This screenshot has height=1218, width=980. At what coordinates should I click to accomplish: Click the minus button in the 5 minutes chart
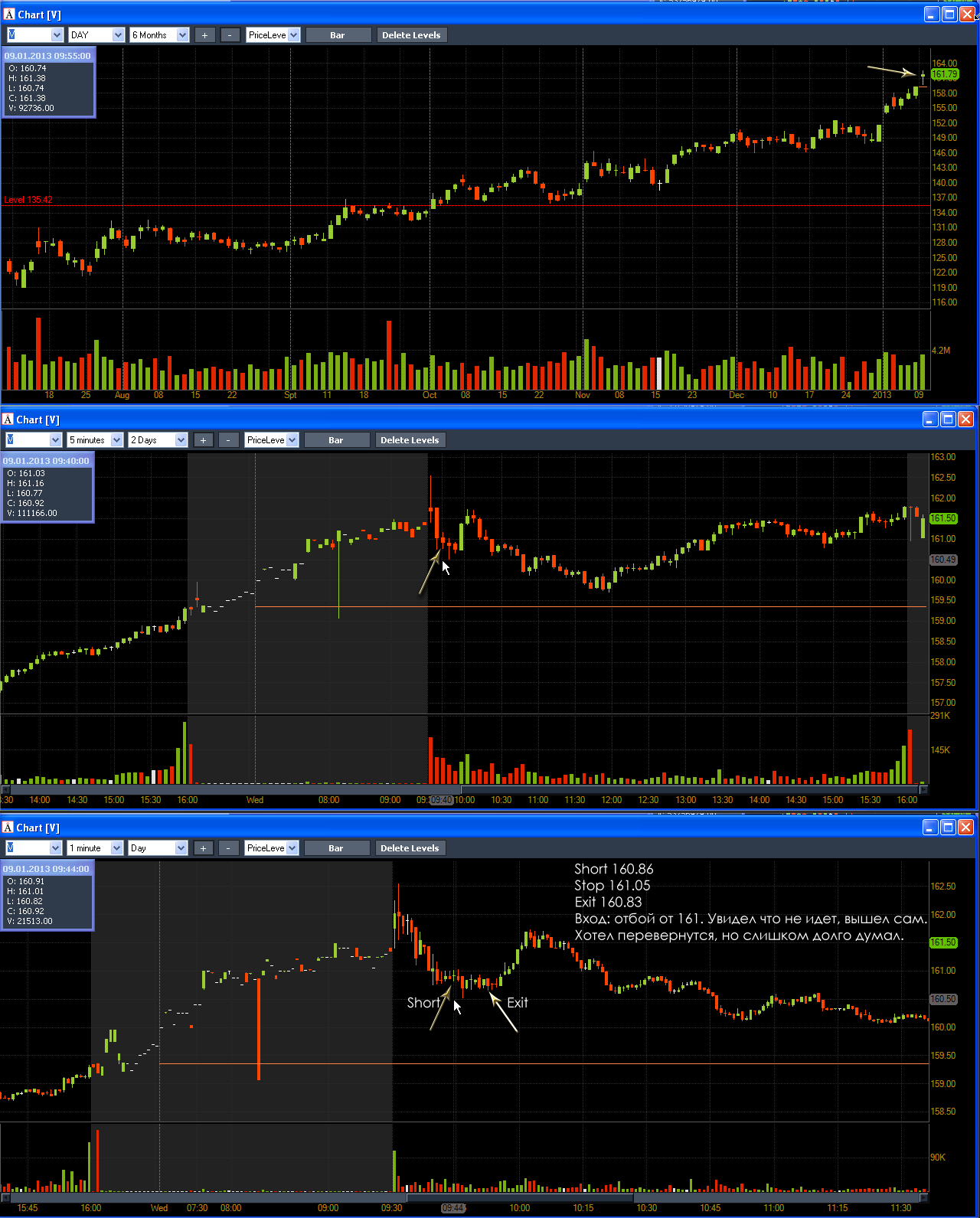[229, 440]
